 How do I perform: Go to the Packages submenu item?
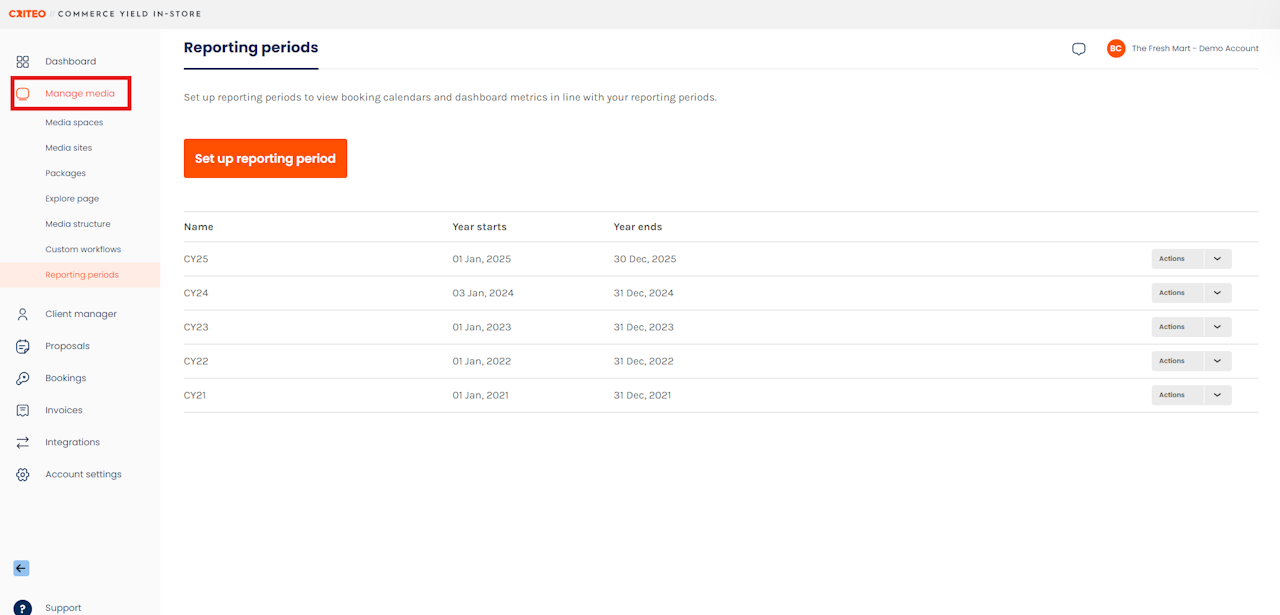coord(65,174)
